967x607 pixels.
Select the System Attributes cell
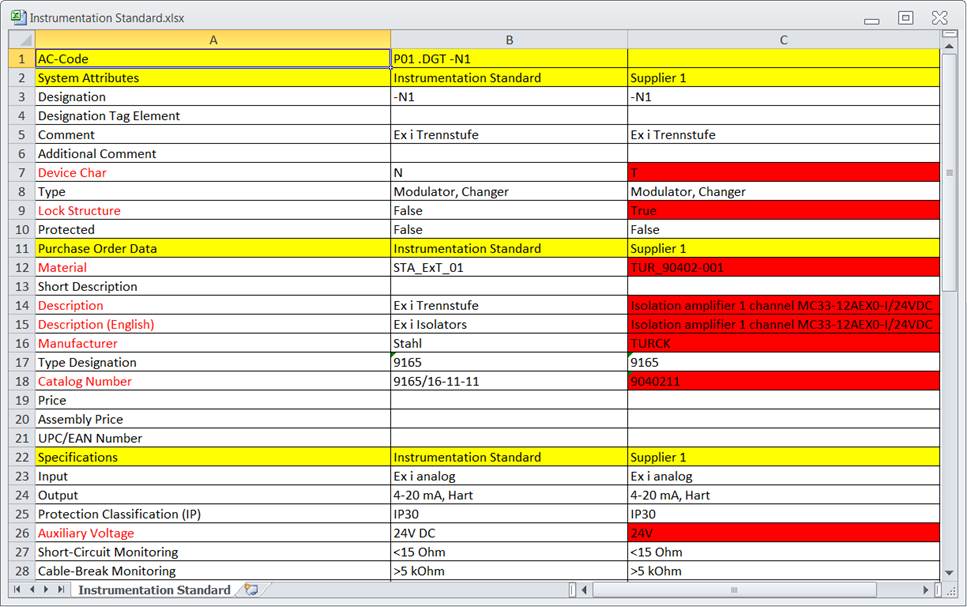tap(213, 78)
